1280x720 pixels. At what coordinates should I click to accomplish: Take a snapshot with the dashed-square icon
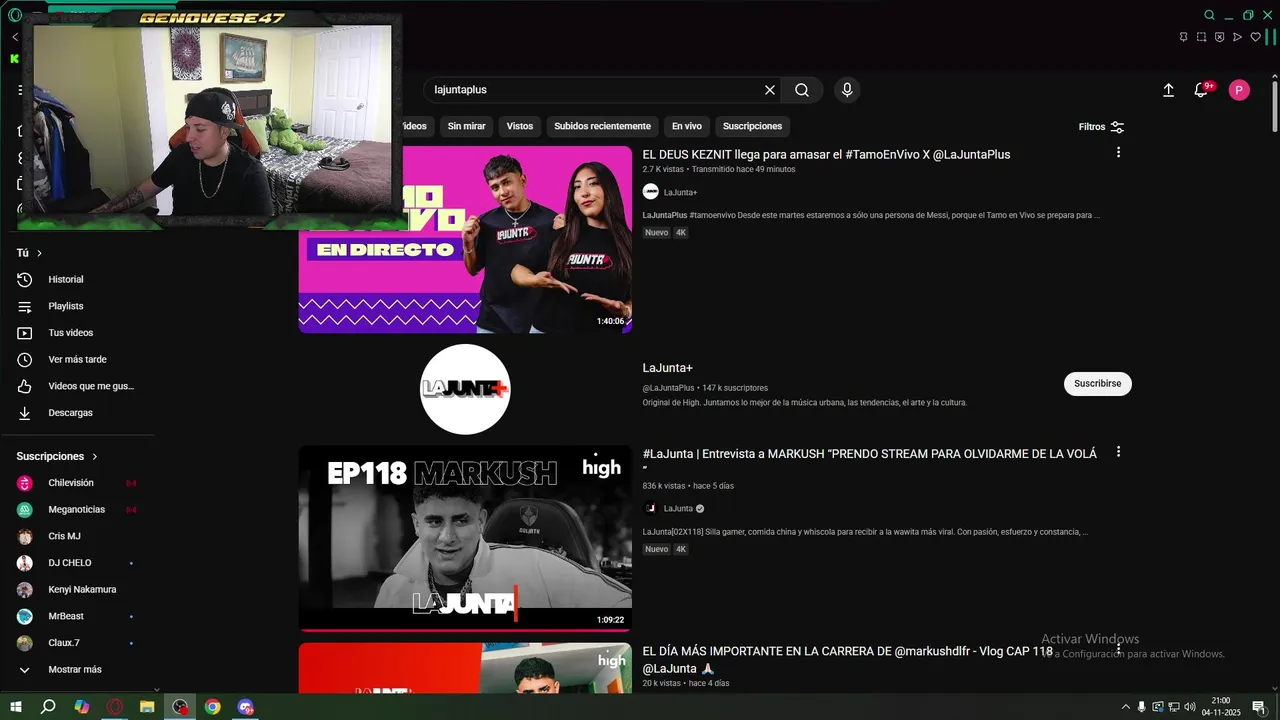tap(1201, 37)
